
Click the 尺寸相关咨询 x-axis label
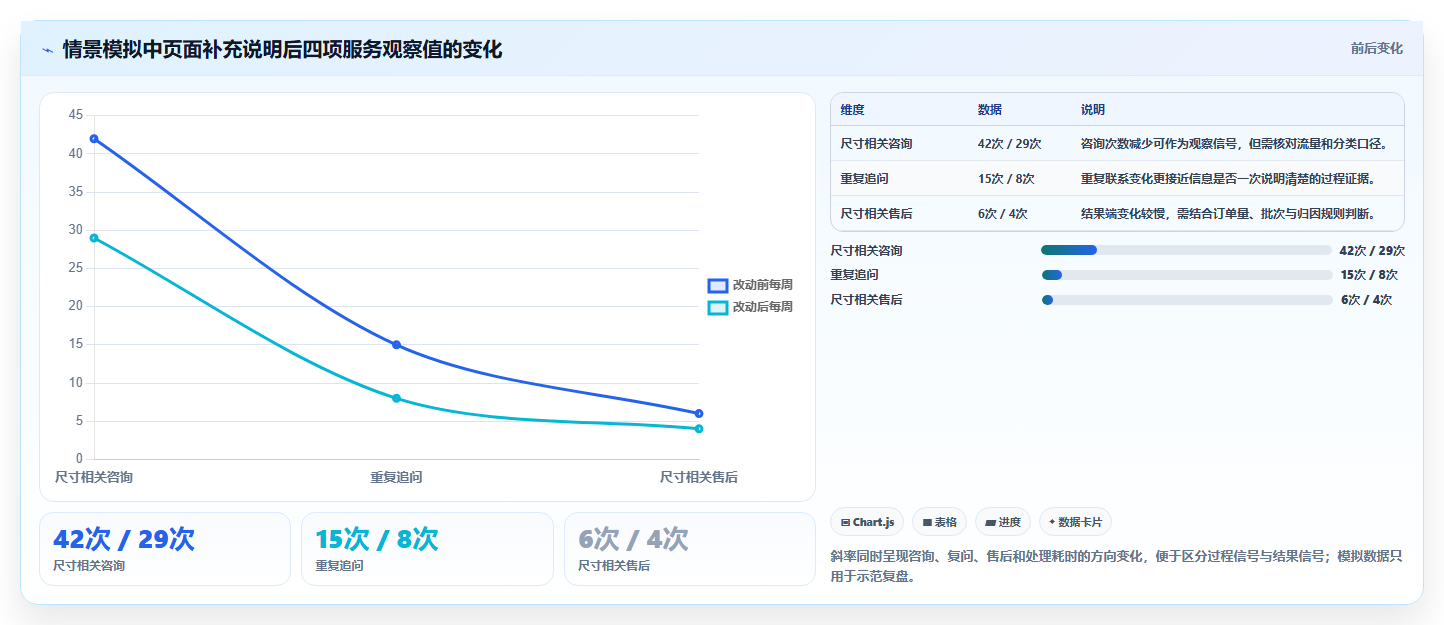point(94,477)
